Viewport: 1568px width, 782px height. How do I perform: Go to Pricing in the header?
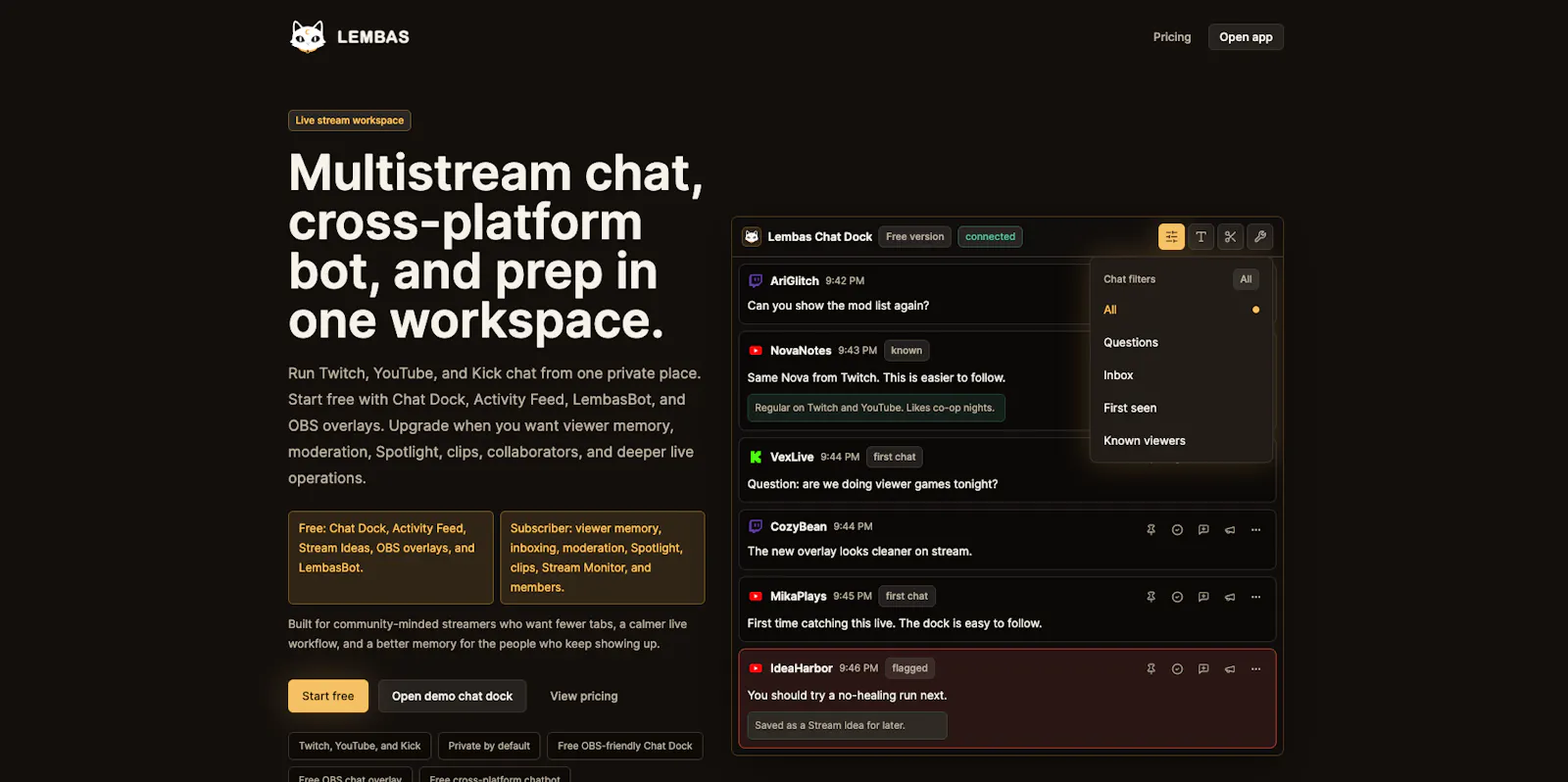pos(1172,37)
